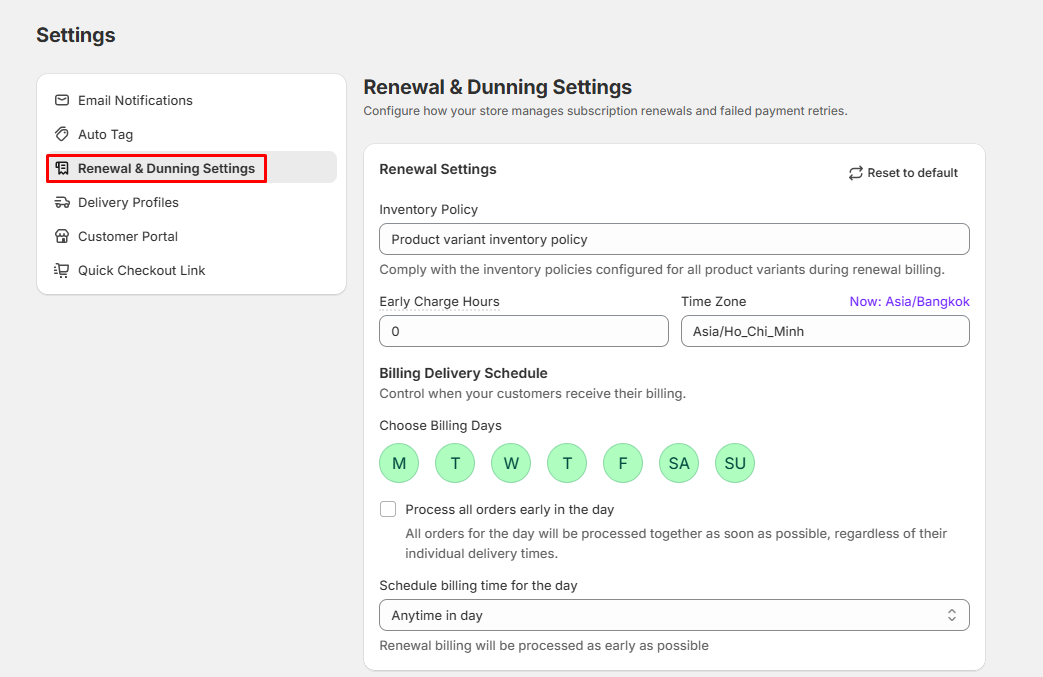1043x677 pixels.
Task: Click the Renewal & Dunning receipt icon
Action: (62, 168)
